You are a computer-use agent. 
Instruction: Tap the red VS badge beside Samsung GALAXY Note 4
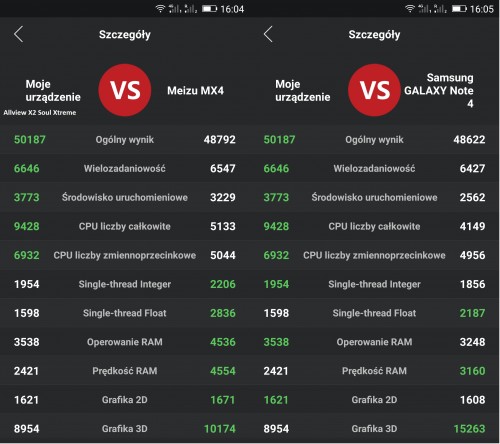tap(374, 90)
